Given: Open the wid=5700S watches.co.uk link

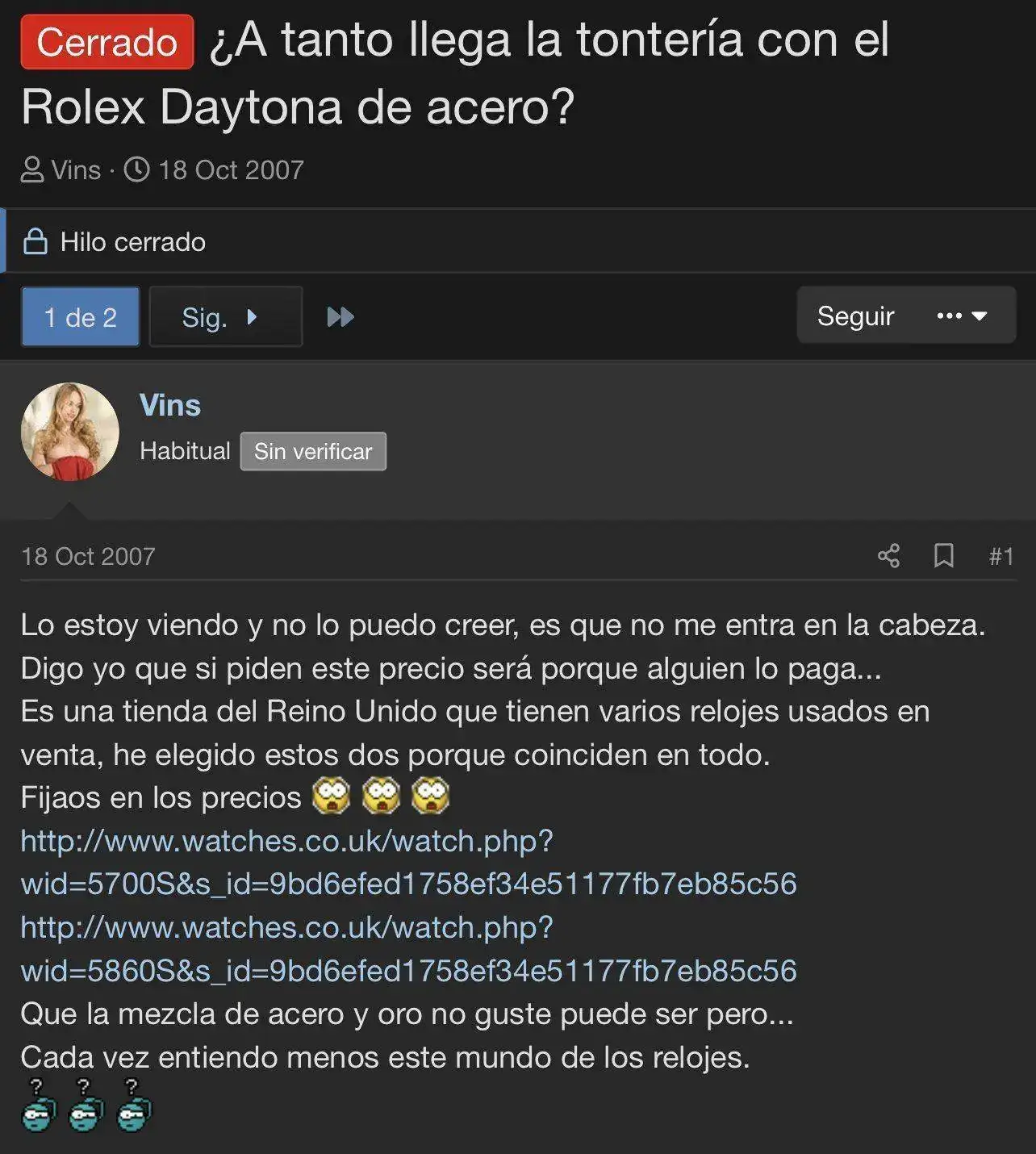Looking at the screenshot, I should pos(408,863).
